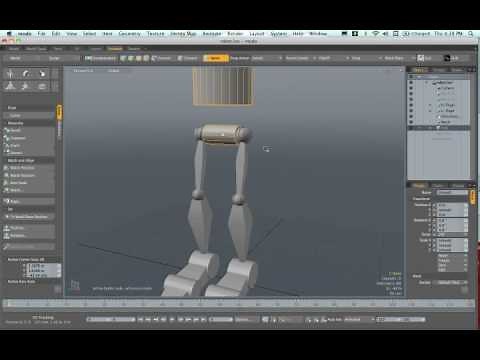This screenshot has width=480, height=360.
Task: Select the highlighted dark row in Items list
Action: 439,127
